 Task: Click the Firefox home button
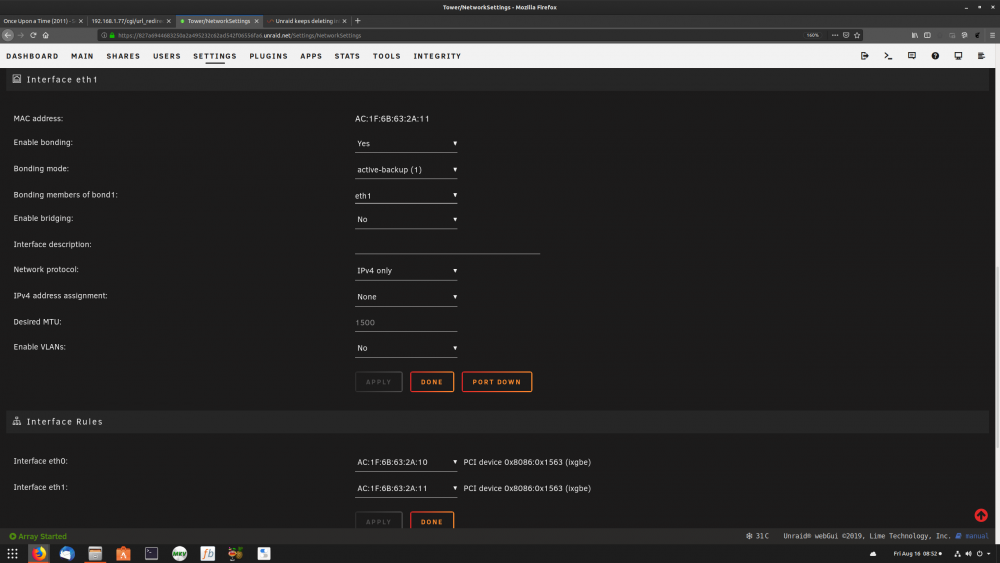click(x=45, y=35)
